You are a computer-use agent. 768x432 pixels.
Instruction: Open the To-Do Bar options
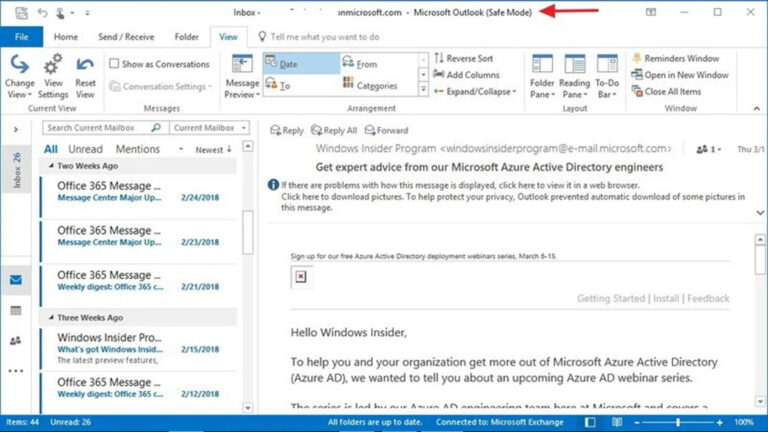607,76
